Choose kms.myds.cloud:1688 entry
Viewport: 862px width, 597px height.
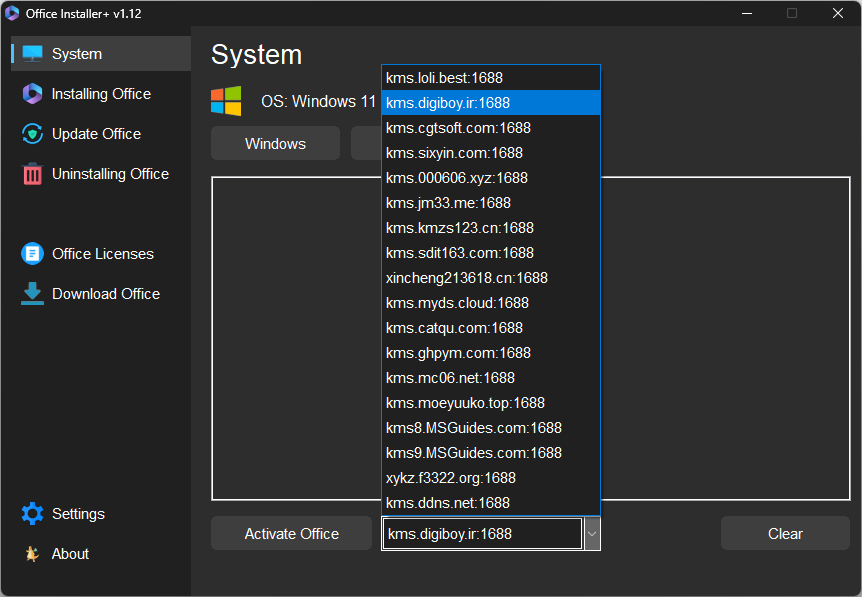point(491,303)
